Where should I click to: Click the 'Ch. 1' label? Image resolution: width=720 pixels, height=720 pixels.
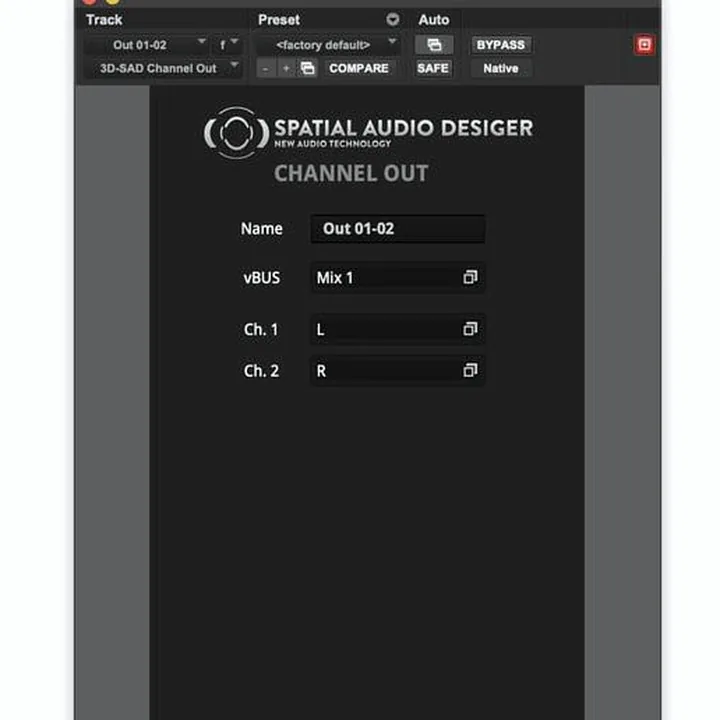261,329
